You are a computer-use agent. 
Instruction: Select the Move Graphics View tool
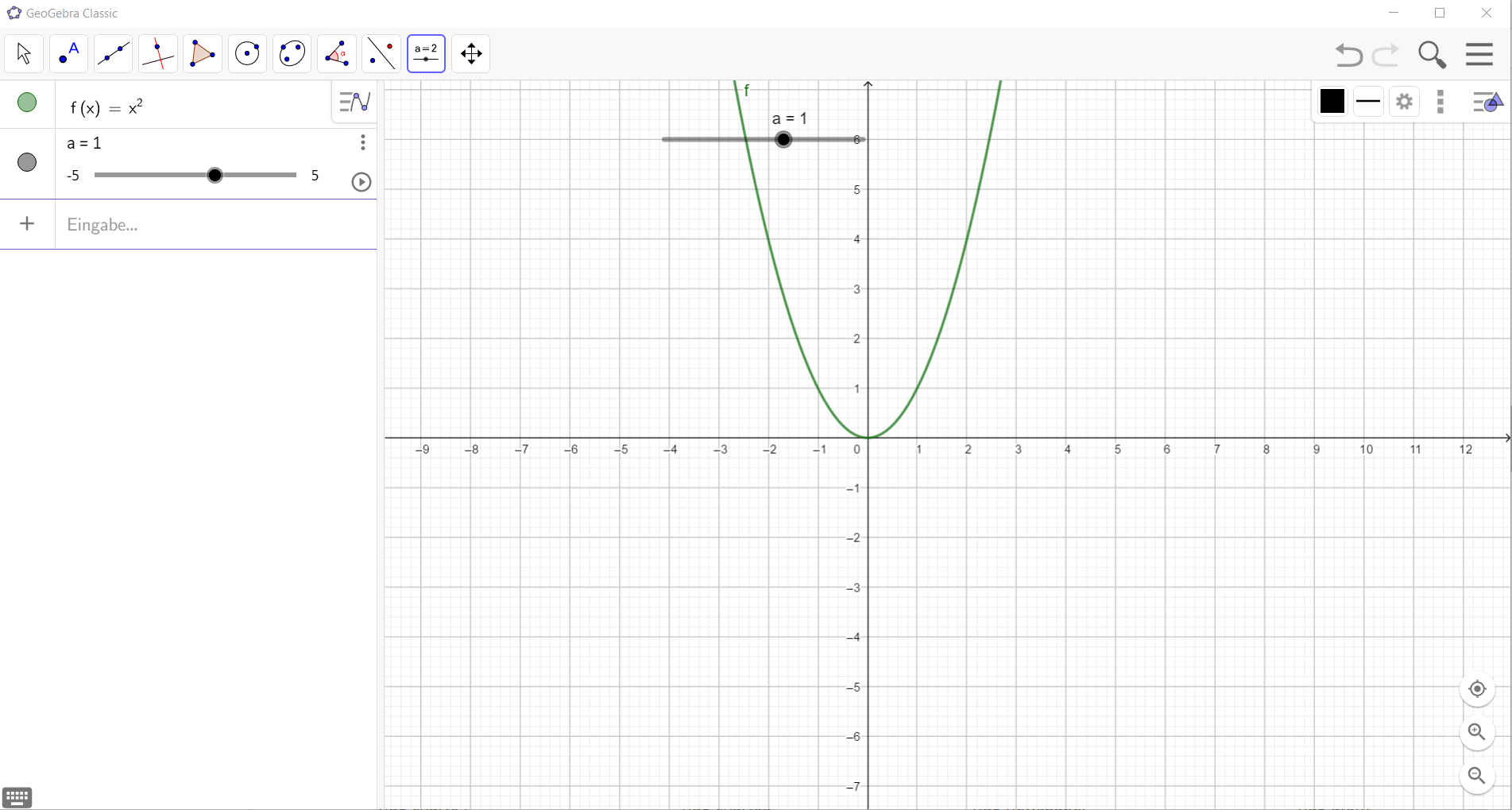[471, 54]
